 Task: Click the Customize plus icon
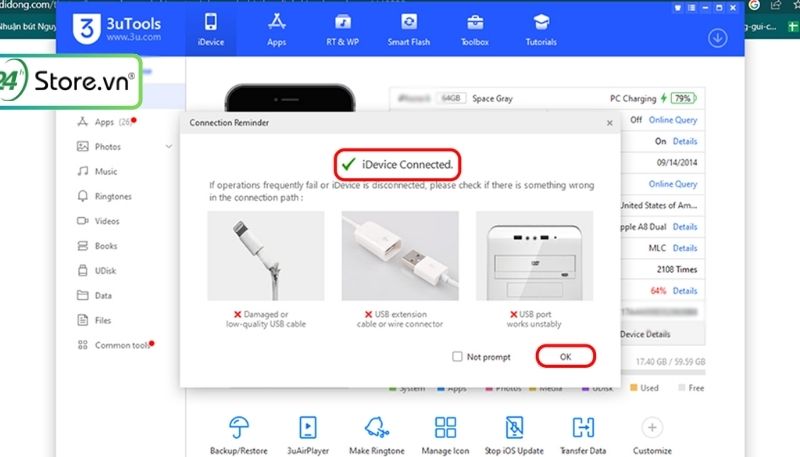[652, 427]
